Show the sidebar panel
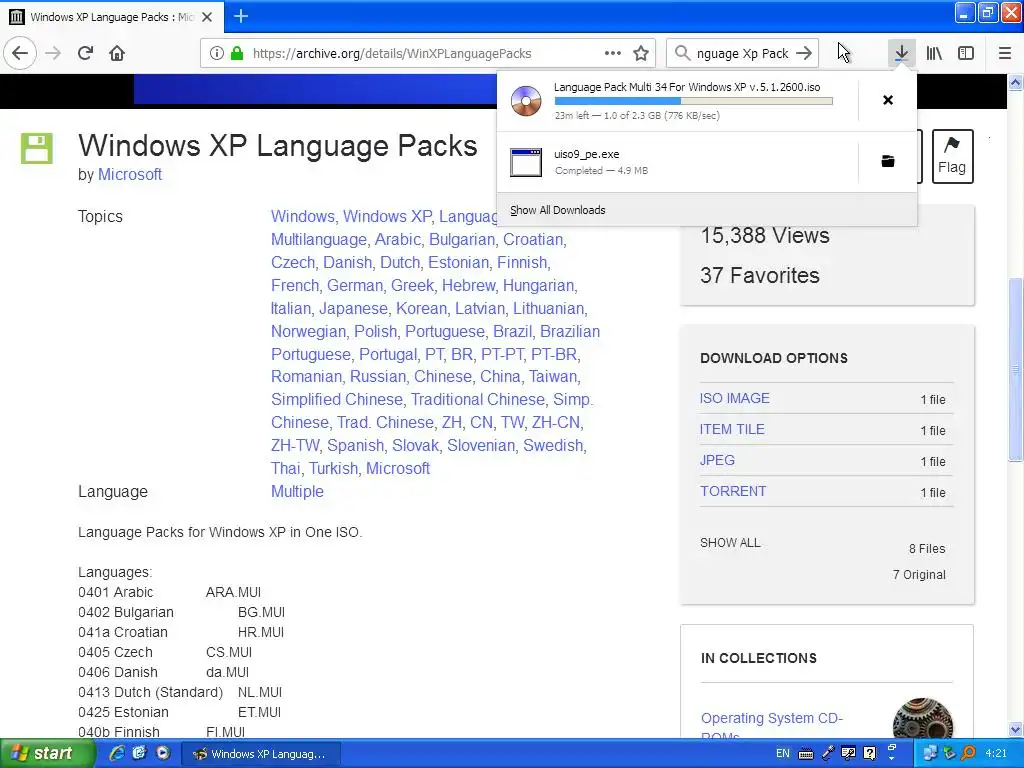Screen dimensions: 1024x768 coord(966,54)
